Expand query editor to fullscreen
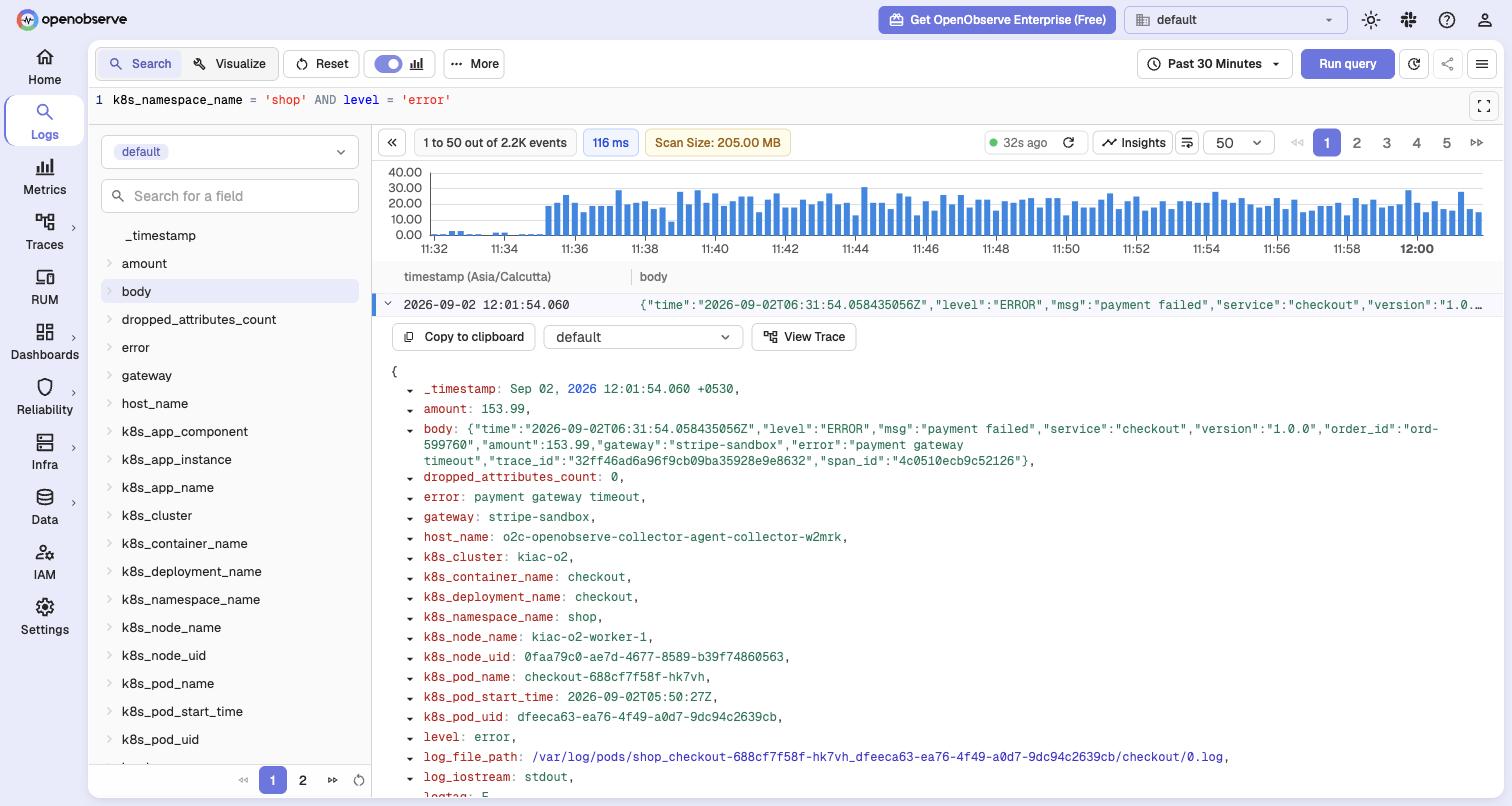 click(1484, 105)
